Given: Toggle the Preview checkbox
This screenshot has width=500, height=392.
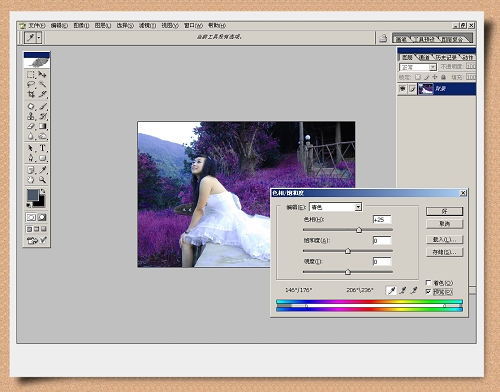Looking at the screenshot, I should pyautogui.click(x=428, y=292).
